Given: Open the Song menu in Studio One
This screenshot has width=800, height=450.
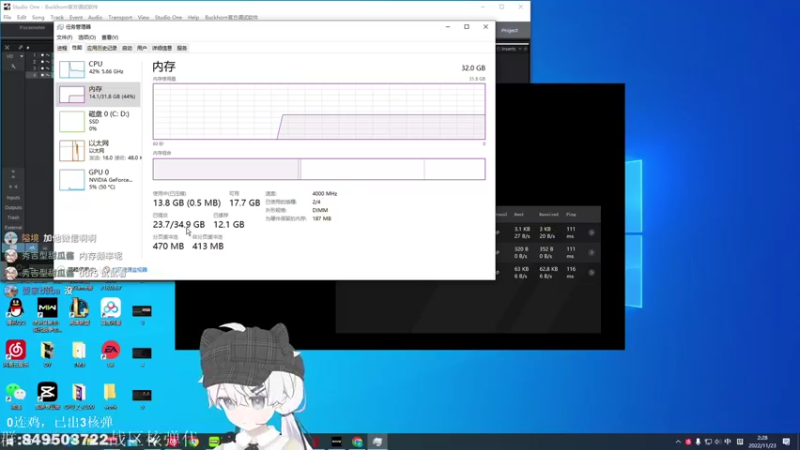Looking at the screenshot, I should (x=38, y=17).
